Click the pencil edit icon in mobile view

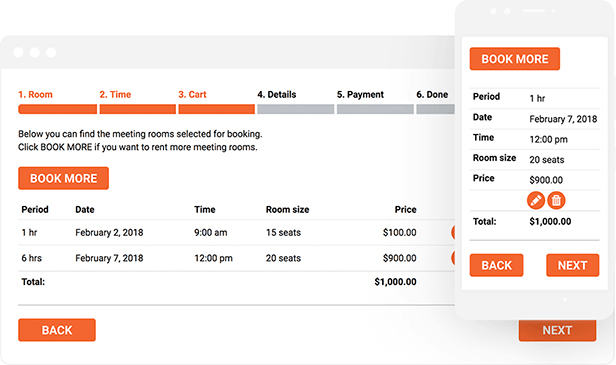click(x=536, y=200)
